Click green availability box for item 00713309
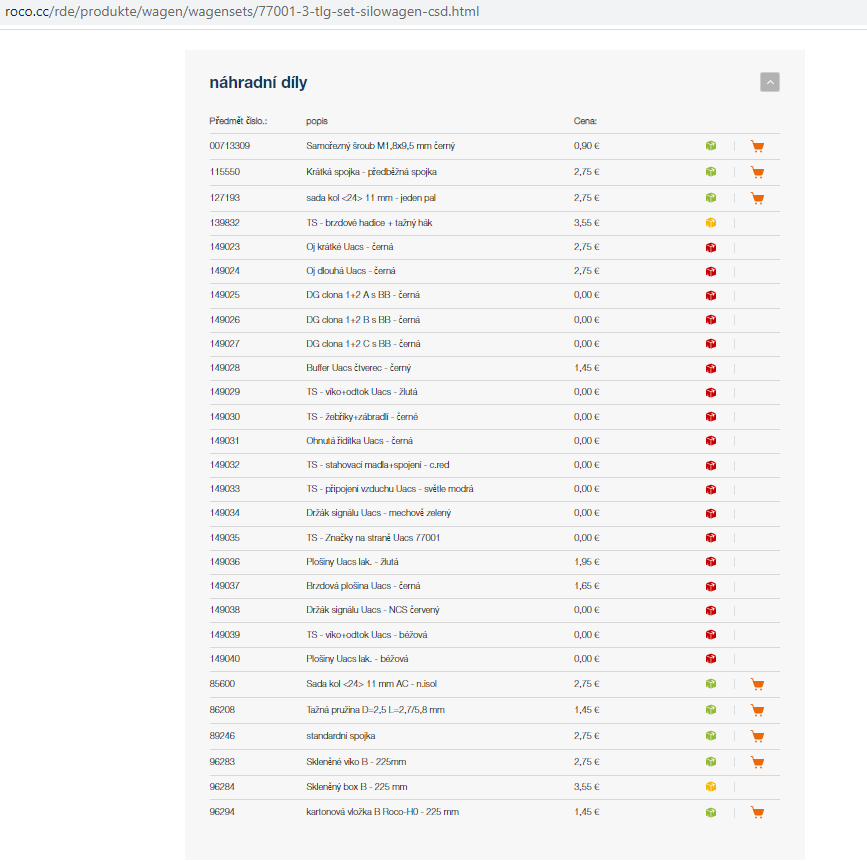Viewport: 867px width, 861px height. tap(711, 146)
